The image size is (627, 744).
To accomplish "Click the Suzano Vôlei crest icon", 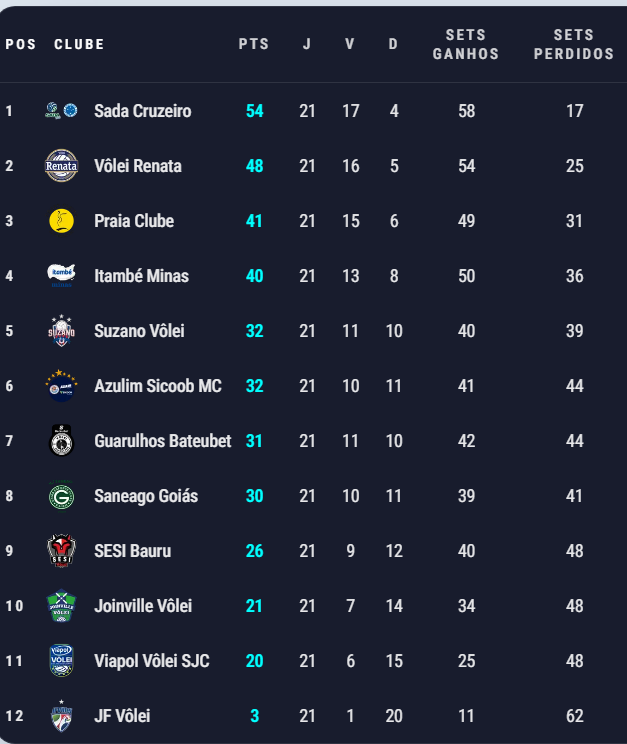I will point(61,331).
